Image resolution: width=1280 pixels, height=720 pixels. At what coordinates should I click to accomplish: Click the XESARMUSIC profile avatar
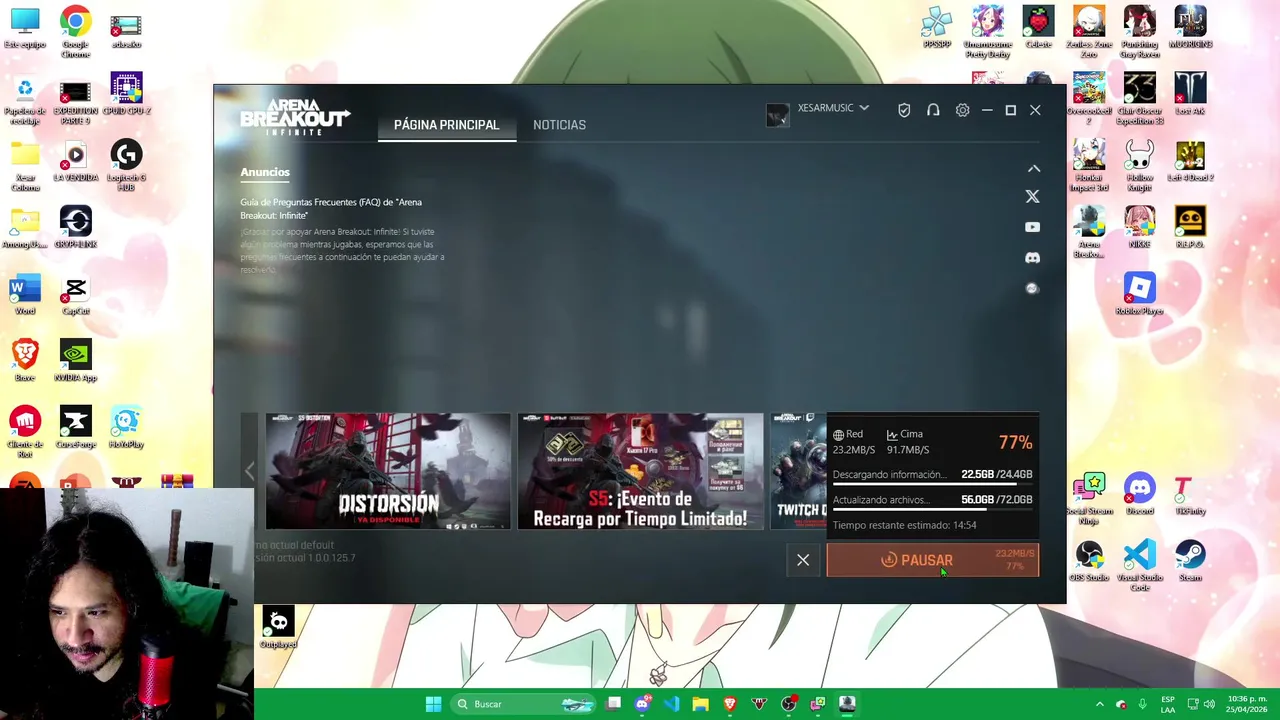pyautogui.click(x=778, y=115)
